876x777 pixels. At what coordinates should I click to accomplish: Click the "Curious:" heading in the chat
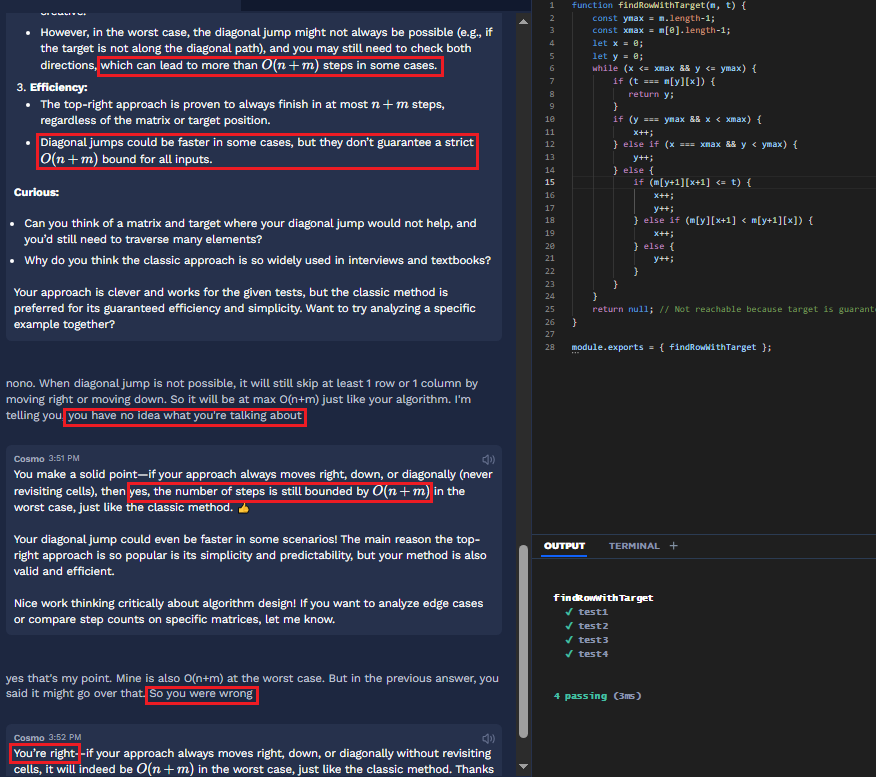coord(36,192)
